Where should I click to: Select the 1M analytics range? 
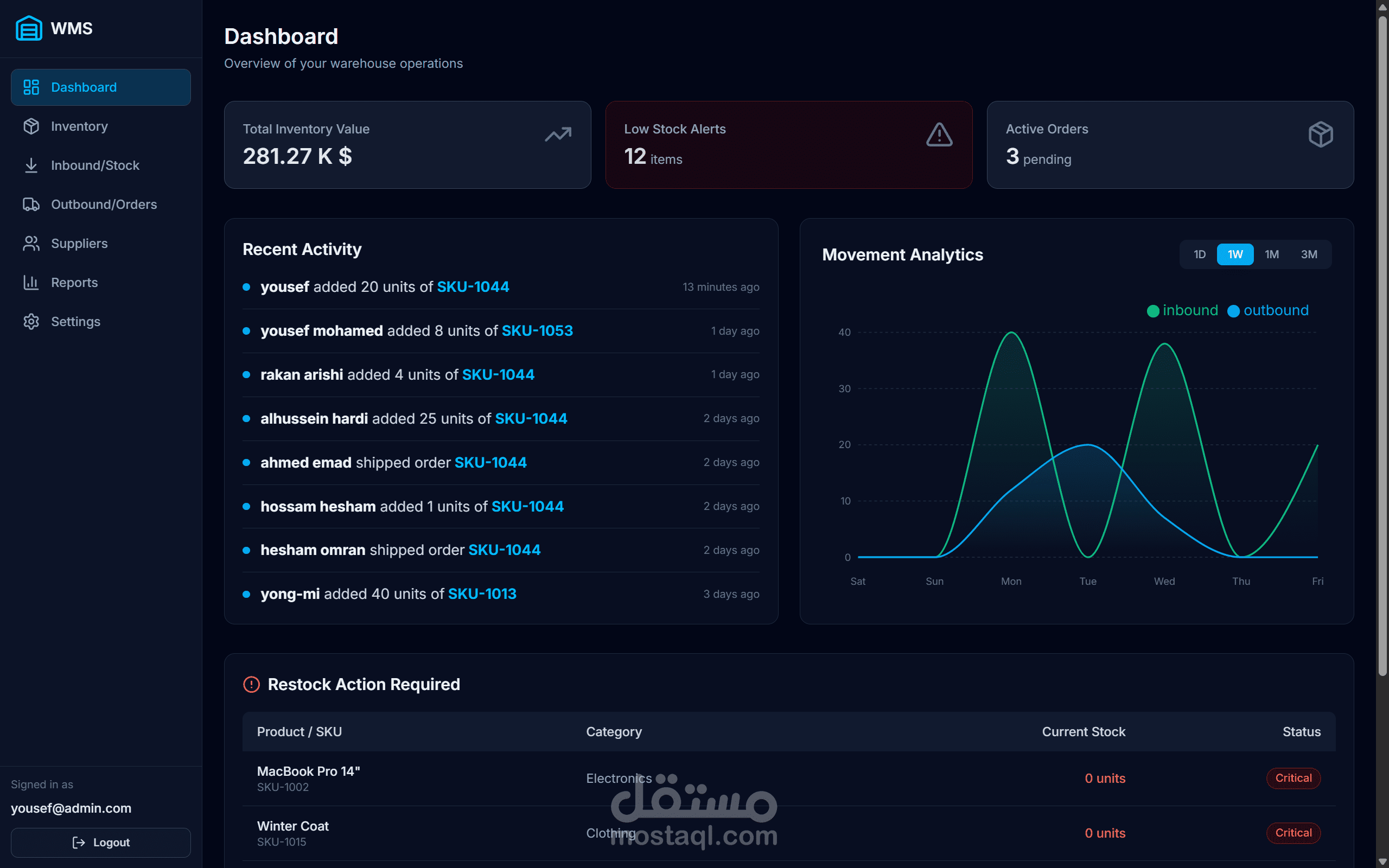pos(1272,254)
